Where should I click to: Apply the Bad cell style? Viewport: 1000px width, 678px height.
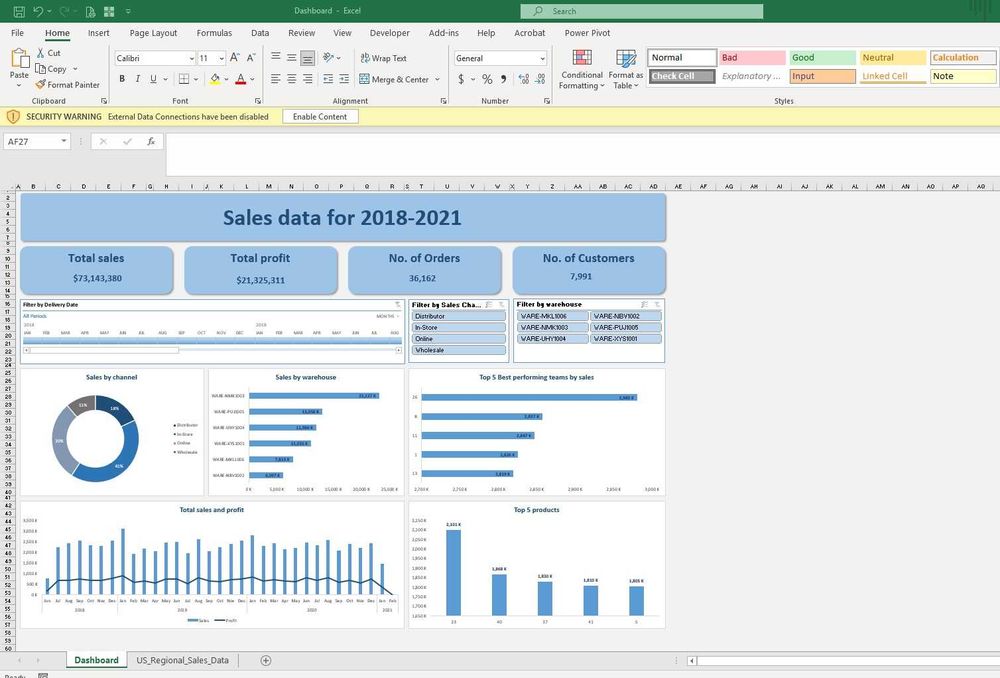pos(752,57)
